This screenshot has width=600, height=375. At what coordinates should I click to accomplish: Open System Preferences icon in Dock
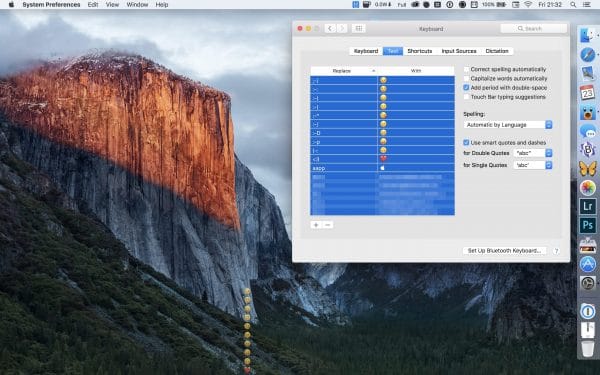pyautogui.click(x=587, y=283)
